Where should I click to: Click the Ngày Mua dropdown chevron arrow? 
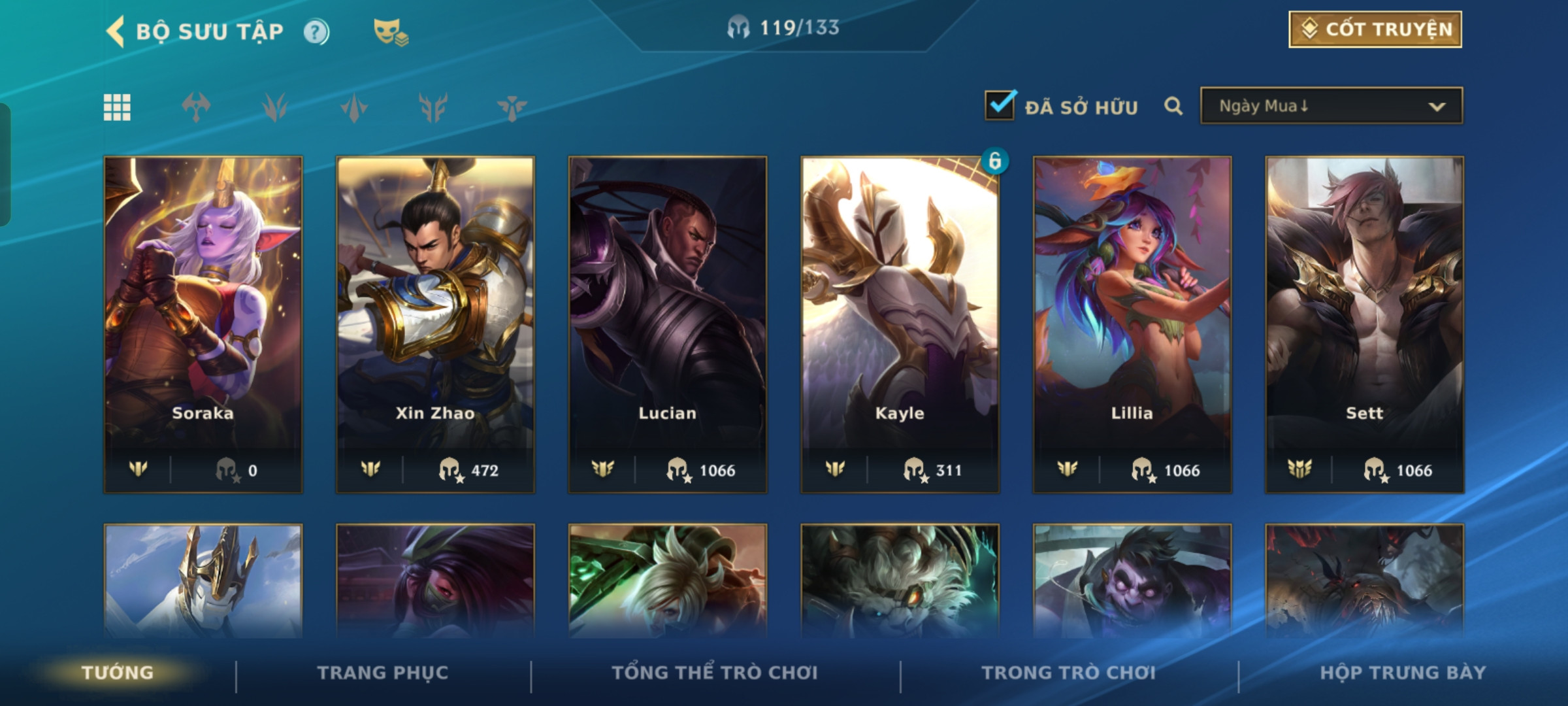coord(1437,107)
